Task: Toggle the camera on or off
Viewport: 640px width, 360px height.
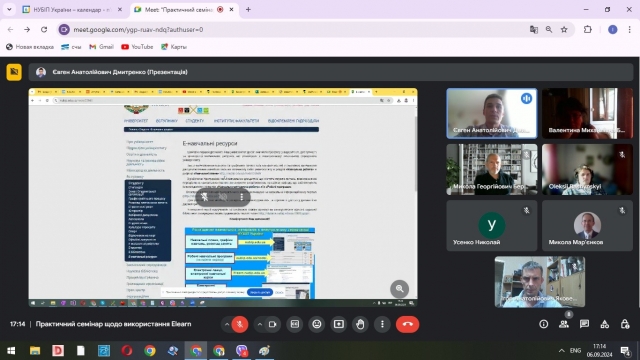Action: [273, 324]
